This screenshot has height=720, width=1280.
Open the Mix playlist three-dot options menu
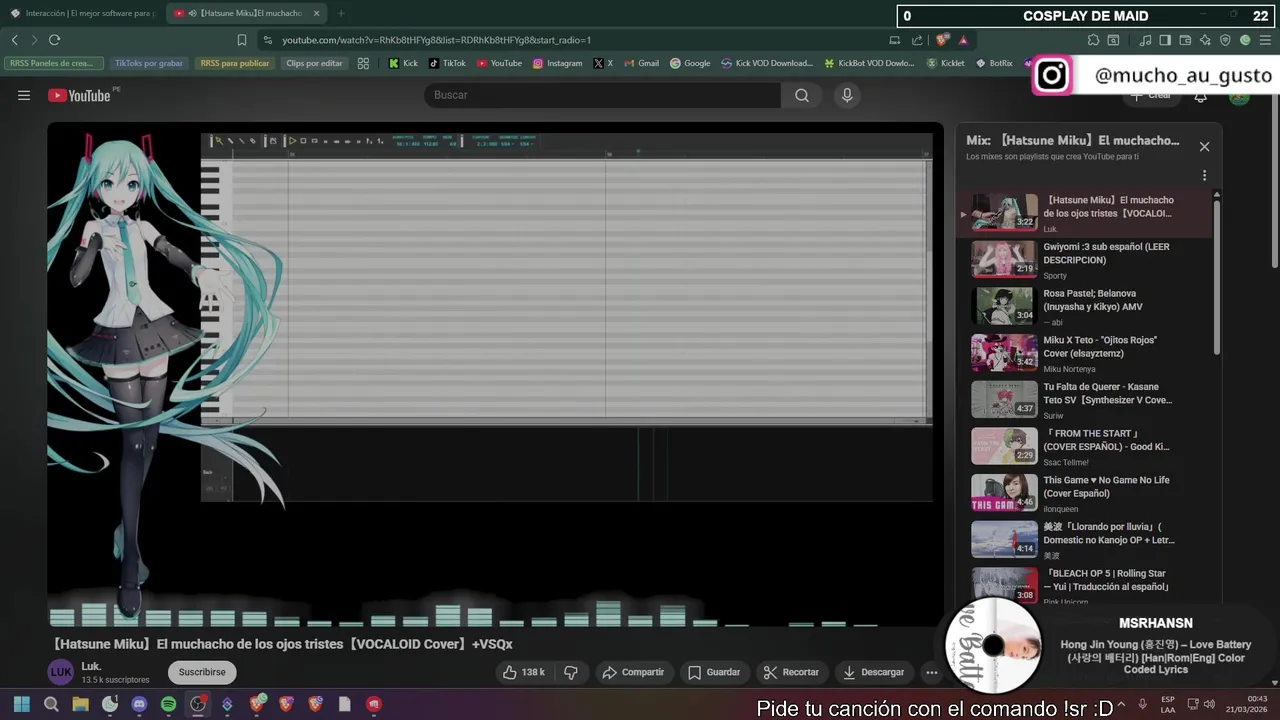coord(1204,175)
